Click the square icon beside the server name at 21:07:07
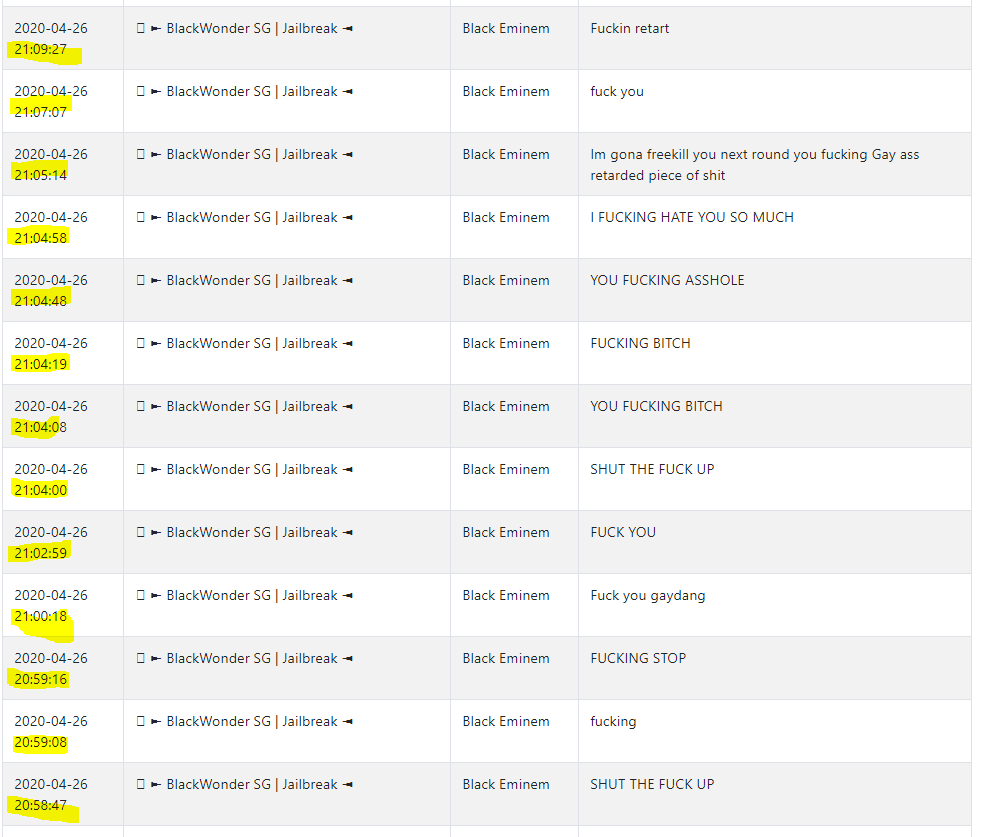Image resolution: width=983 pixels, height=837 pixels. pos(140,92)
